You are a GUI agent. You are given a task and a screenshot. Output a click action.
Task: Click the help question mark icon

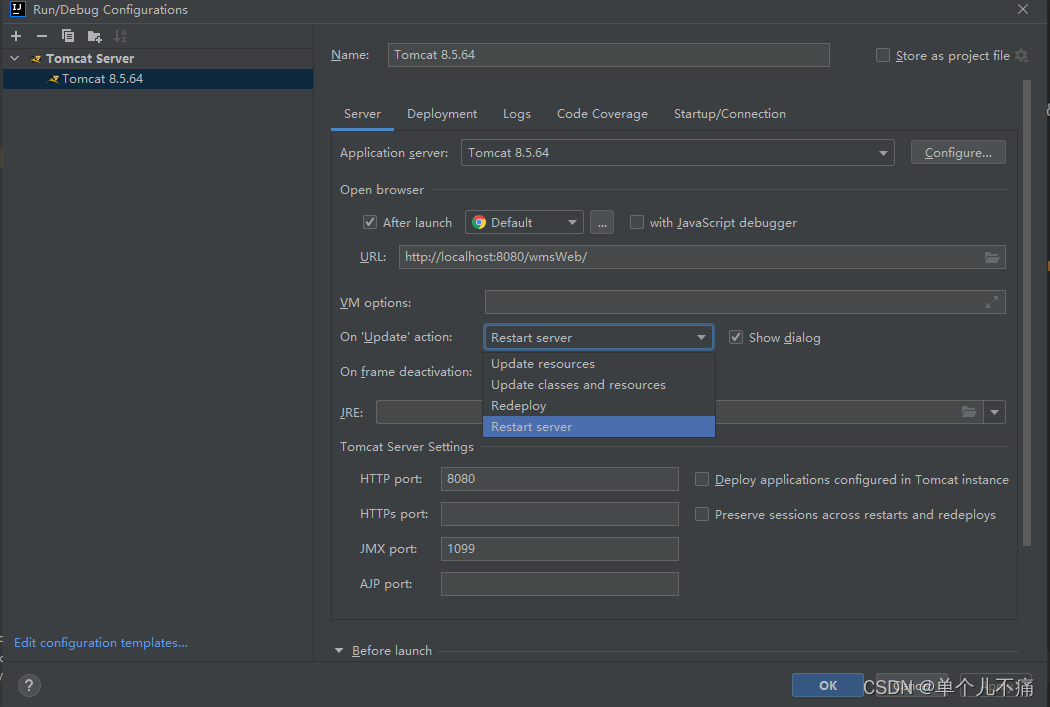tap(29, 685)
